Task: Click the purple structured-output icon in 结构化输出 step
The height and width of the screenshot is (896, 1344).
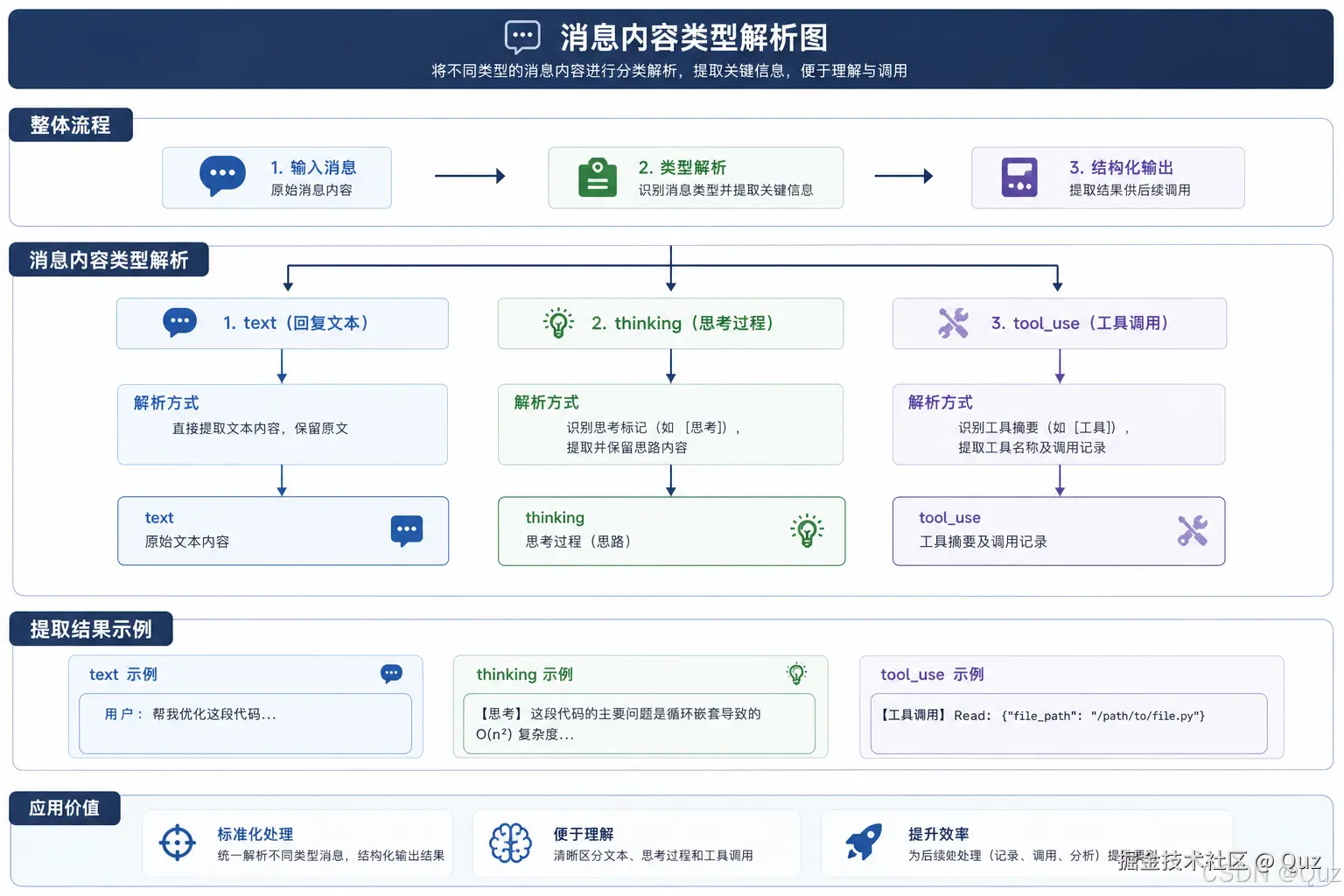Action: pyautogui.click(x=1019, y=178)
